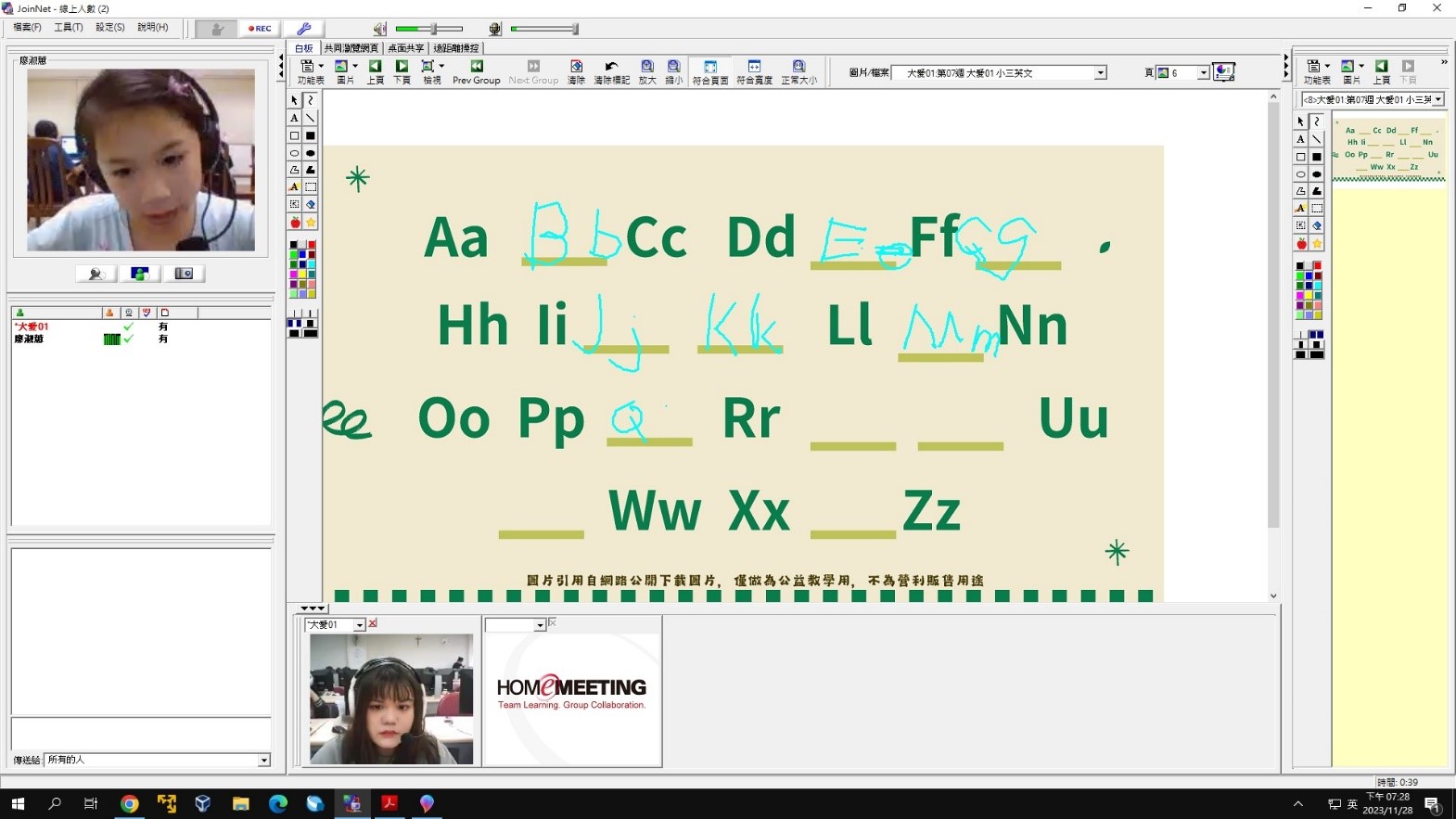
Task: Select the text 'A' tool in main toolbox
Action: click(x=294, y=118)
